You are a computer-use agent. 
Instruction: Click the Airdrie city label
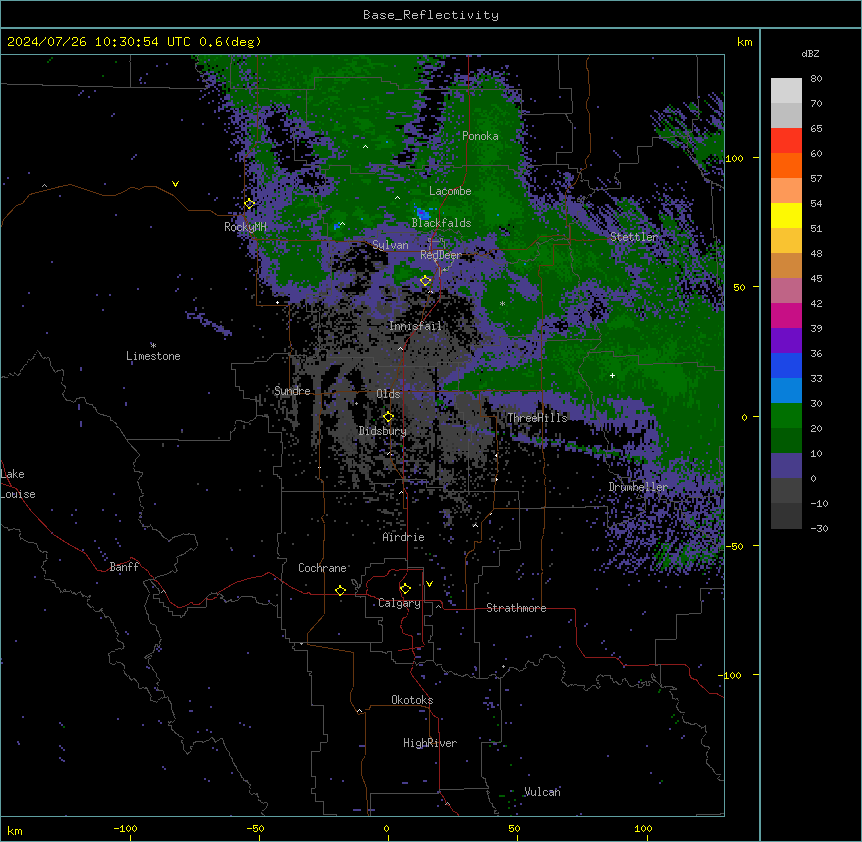pos(404,537)
